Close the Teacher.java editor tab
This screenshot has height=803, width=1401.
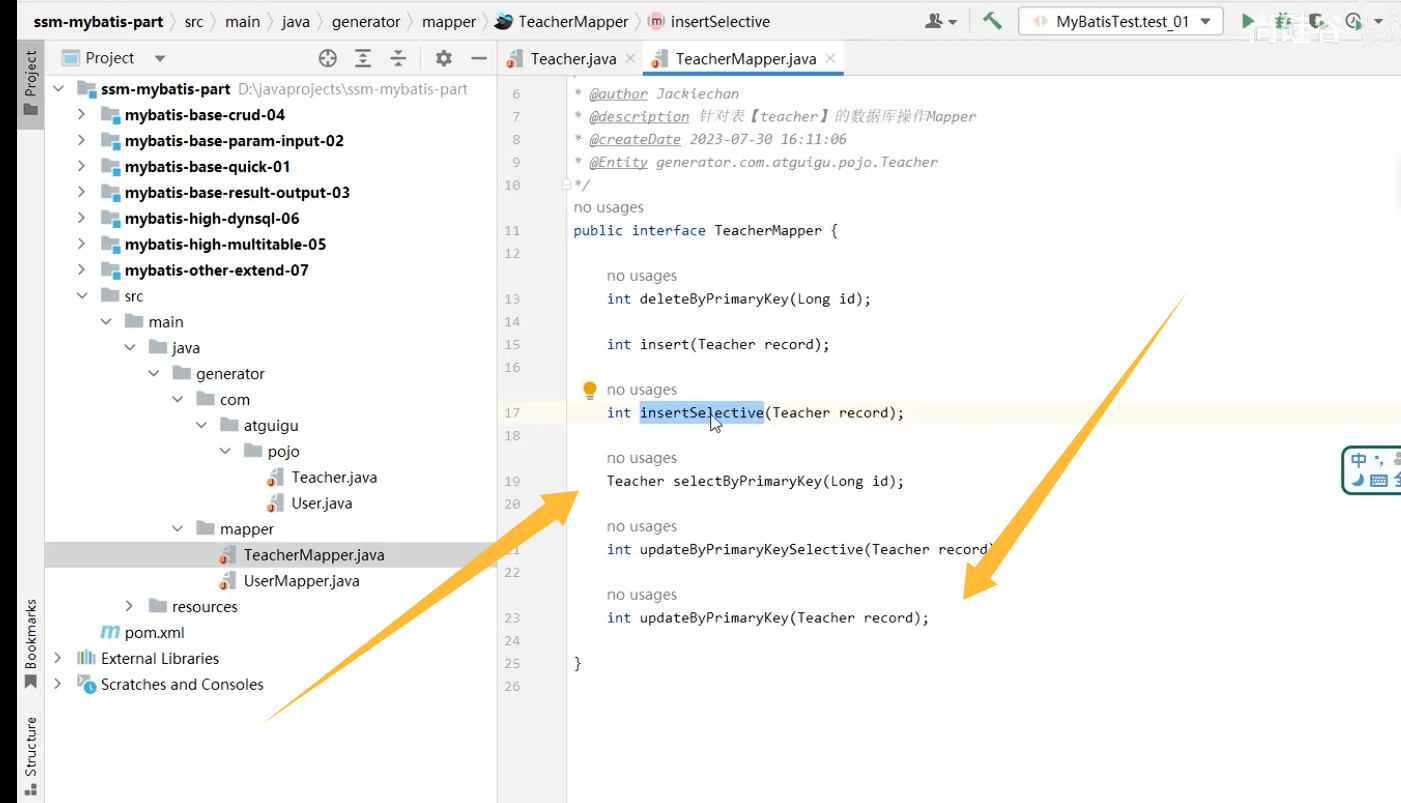[x=630, y=58]
